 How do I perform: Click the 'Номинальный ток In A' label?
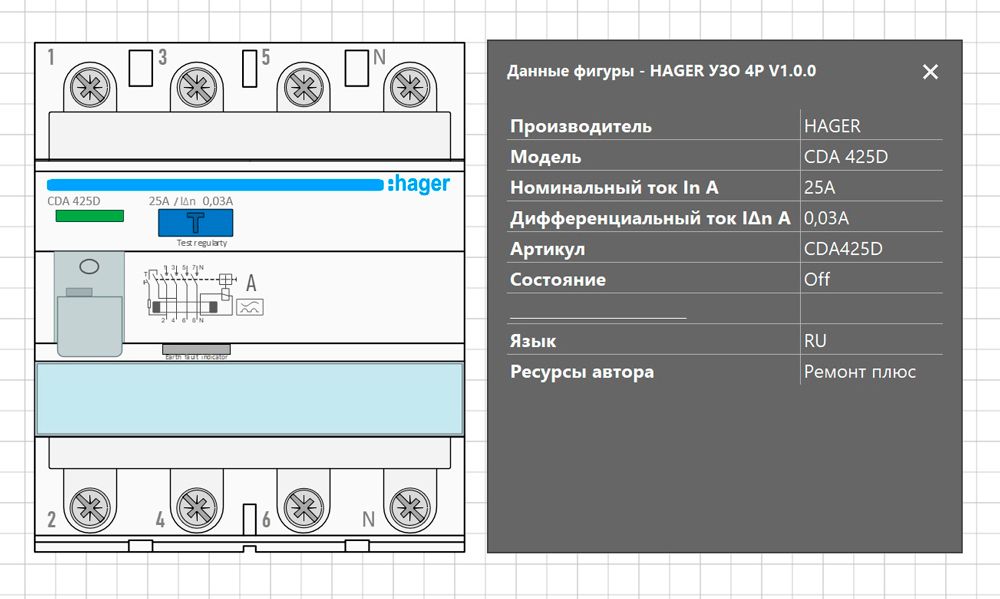(x=614, y=188)
